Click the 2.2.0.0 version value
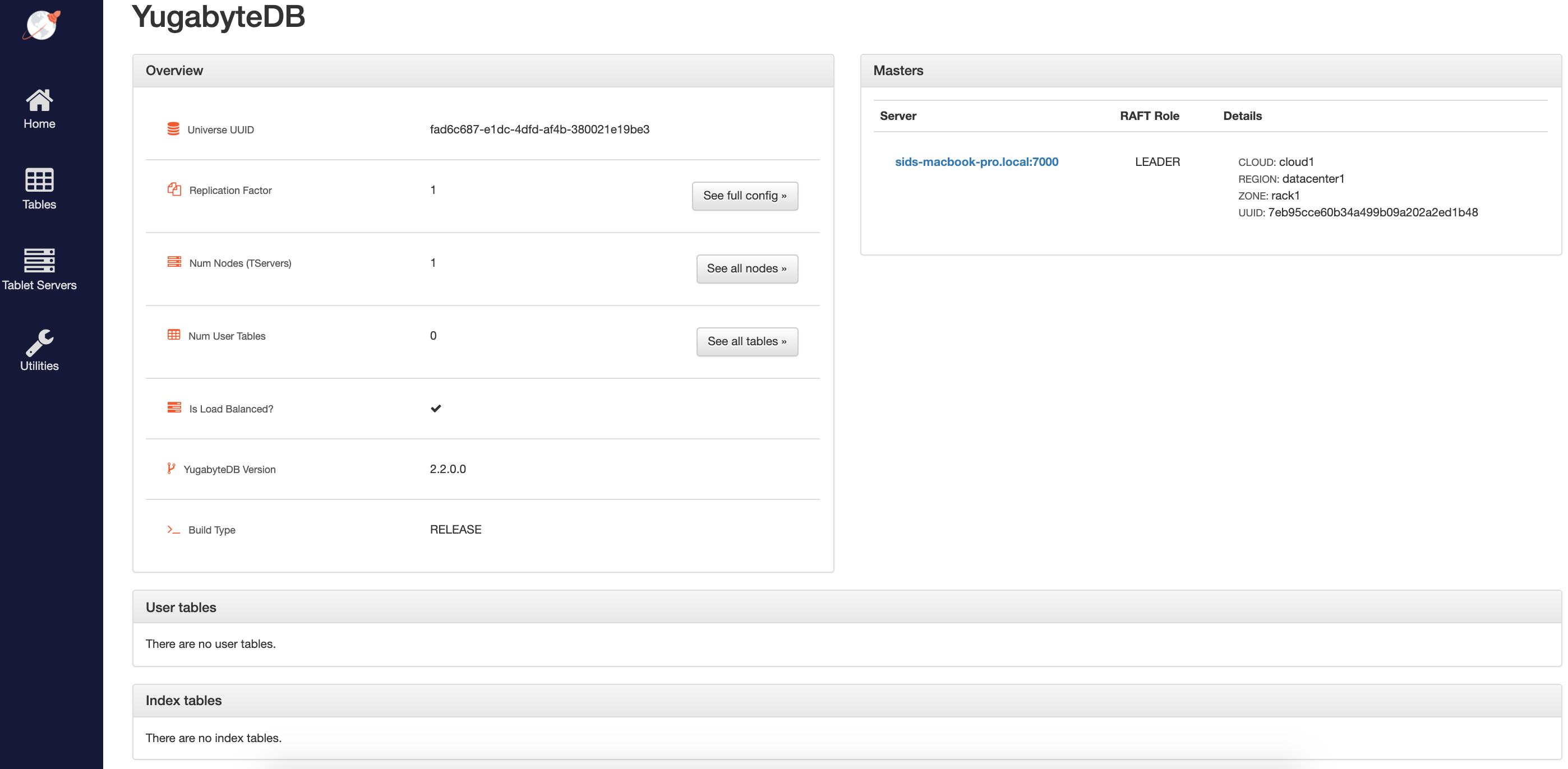The height and width of the screenshot is (769, 1568). coord(448,469)
